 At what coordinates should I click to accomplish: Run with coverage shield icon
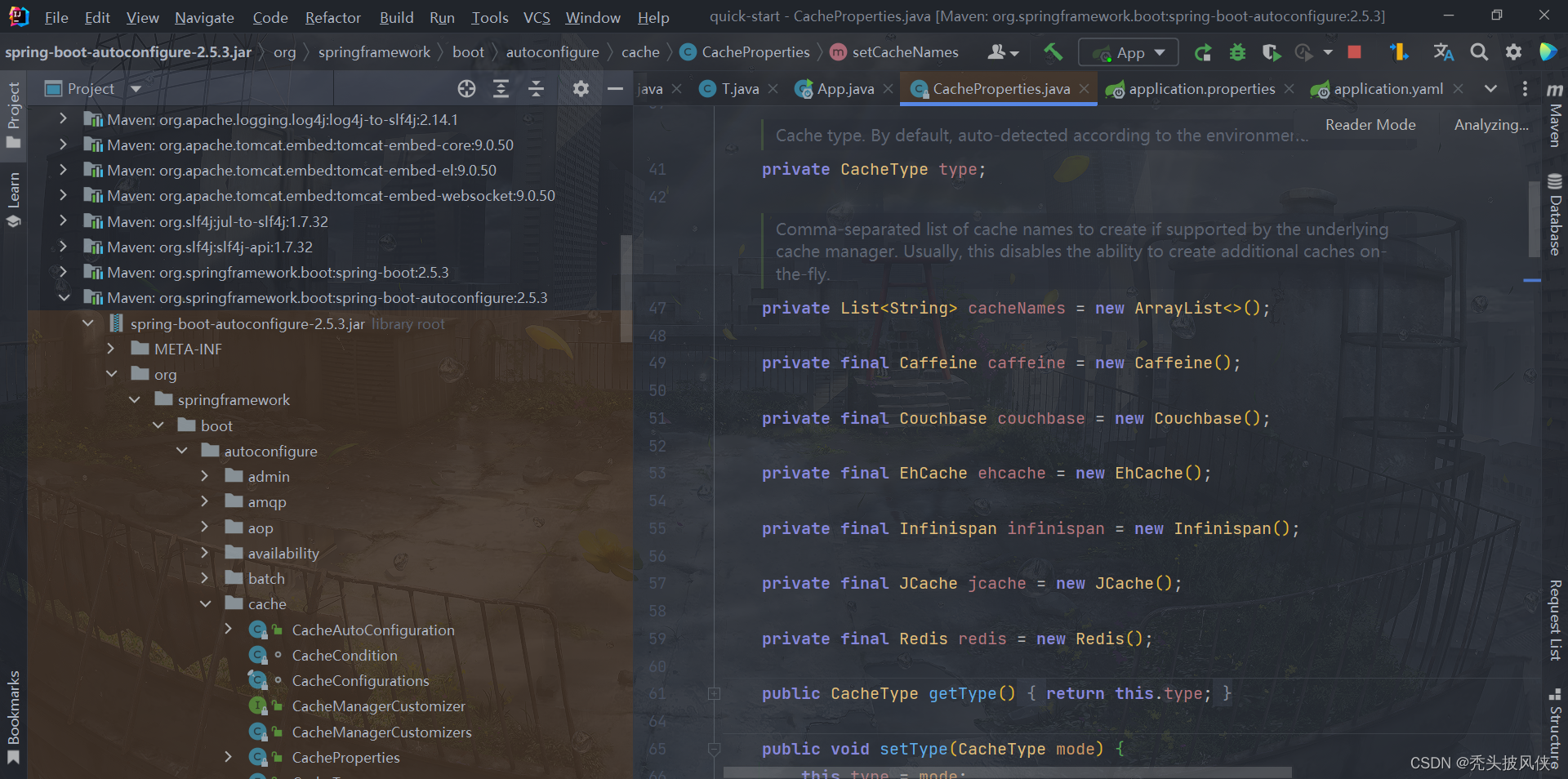tap(1271, 52)
